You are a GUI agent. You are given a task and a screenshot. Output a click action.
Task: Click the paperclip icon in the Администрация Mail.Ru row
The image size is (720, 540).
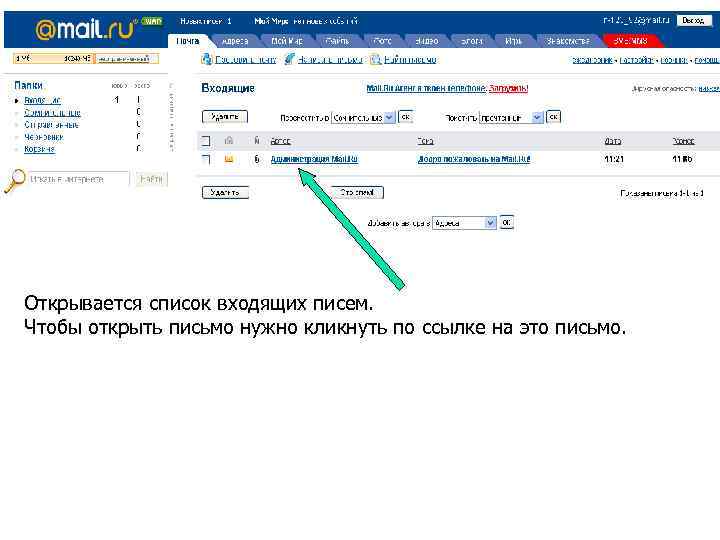coord(257,159)
